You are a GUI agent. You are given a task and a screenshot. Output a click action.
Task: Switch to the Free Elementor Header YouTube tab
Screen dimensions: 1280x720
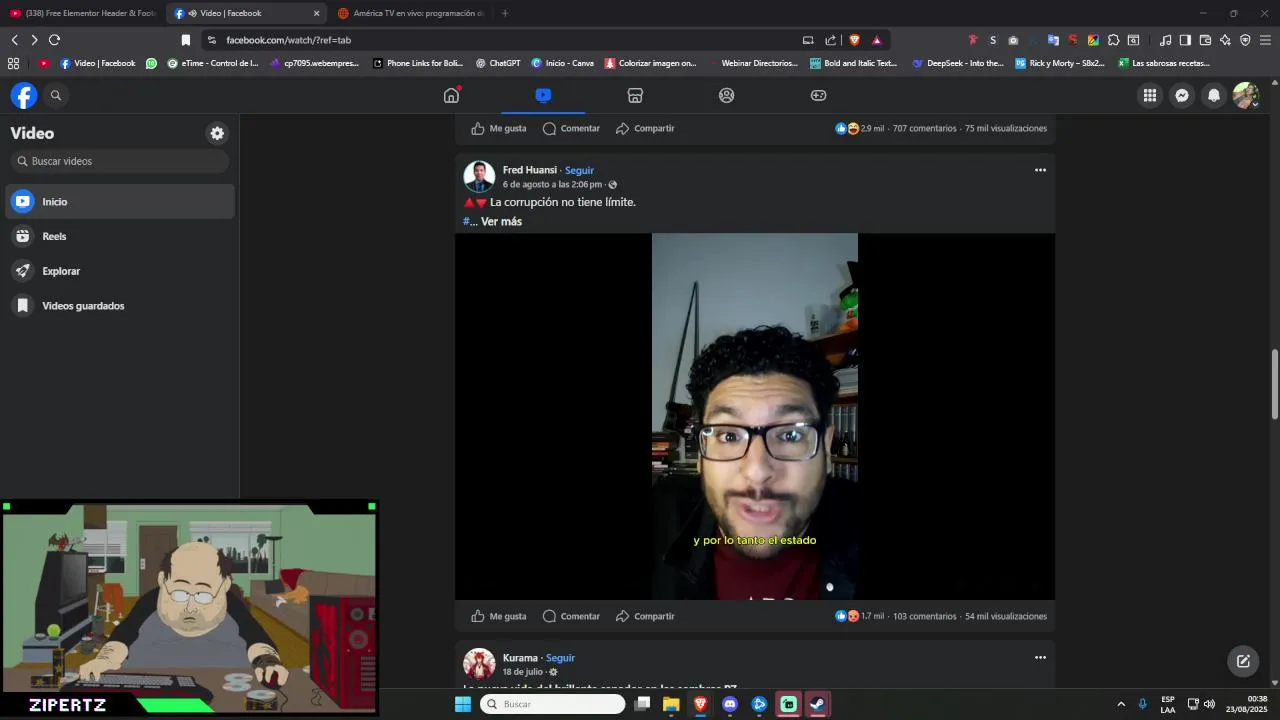coord(83,13)
